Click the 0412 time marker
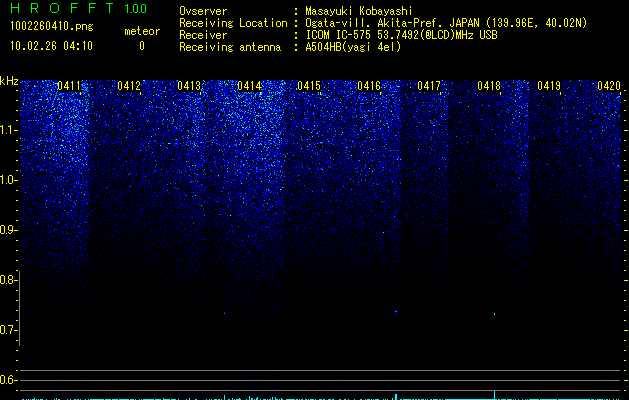Image resolution: width=629 pixels, height=400 pixels. click(129, 86)
